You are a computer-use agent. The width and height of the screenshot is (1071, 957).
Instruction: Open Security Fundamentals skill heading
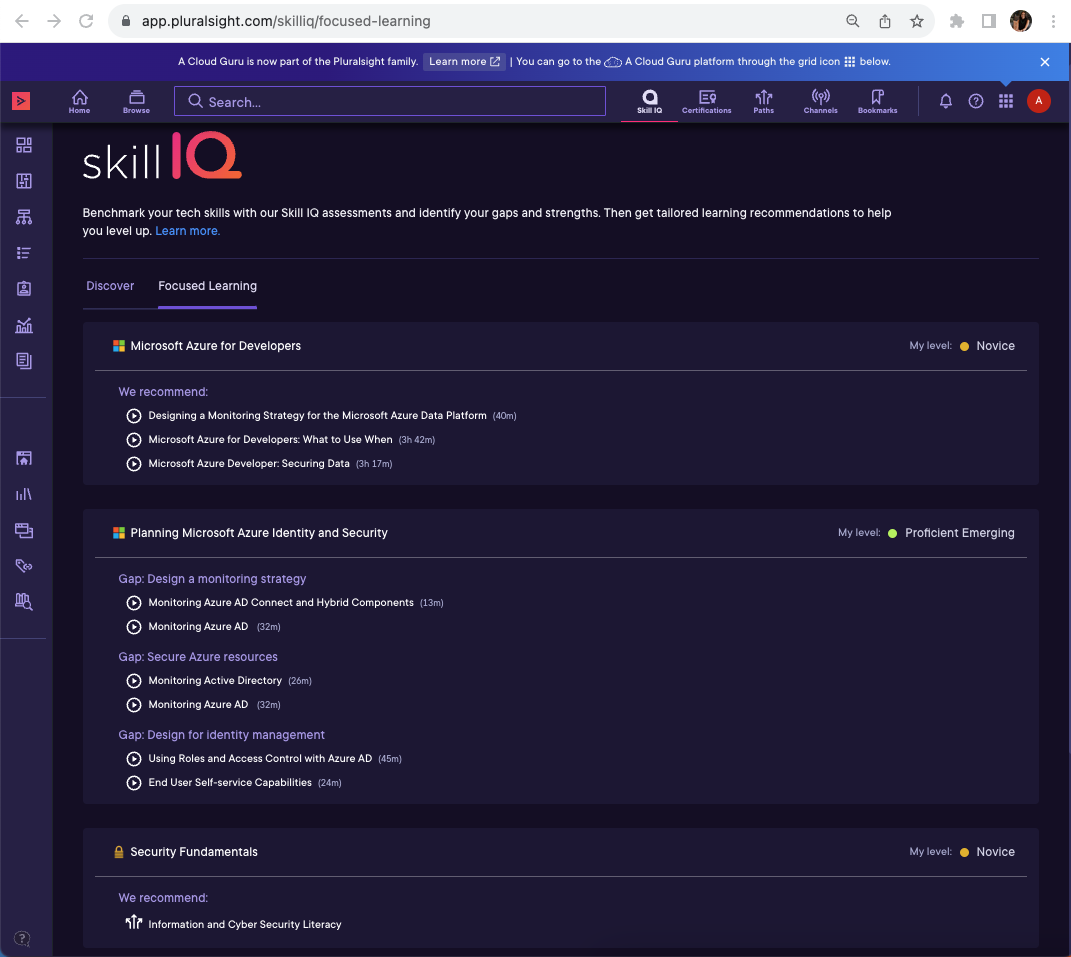[x=194, y=852]
